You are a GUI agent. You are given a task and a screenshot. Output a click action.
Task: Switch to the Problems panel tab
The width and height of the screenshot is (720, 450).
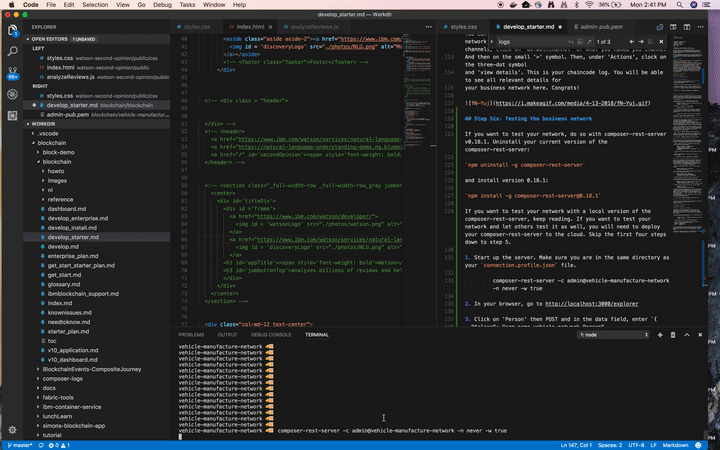pos(191,334)
